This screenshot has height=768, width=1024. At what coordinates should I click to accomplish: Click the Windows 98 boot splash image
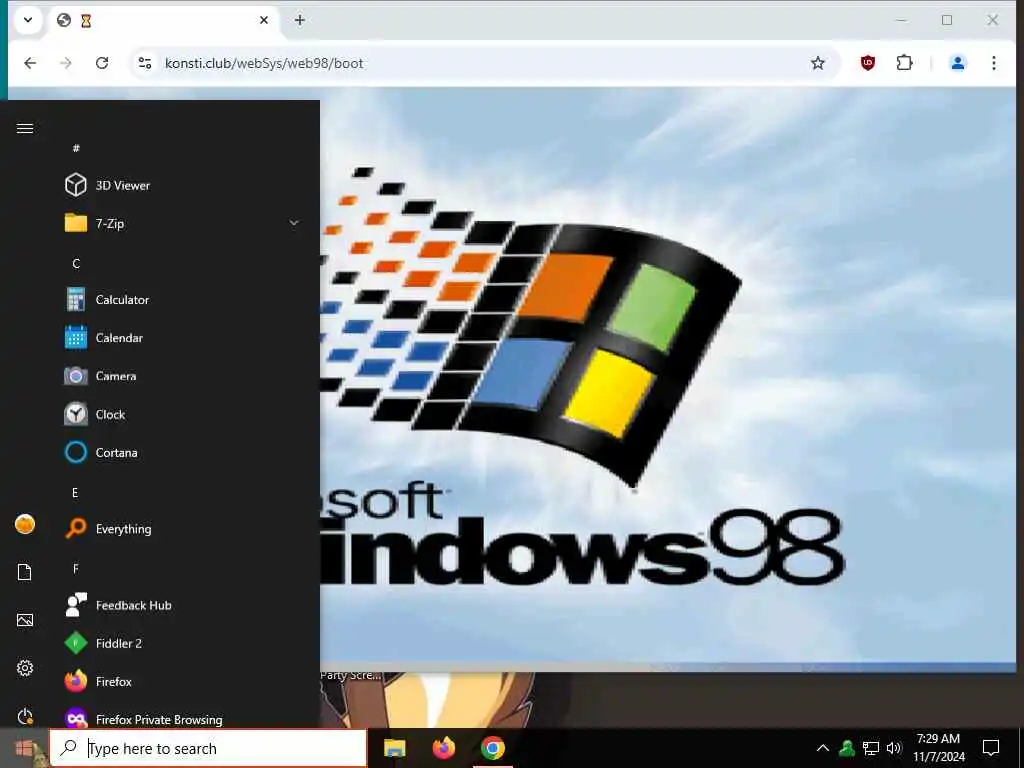pyautogui.click(x=668, y=379)
